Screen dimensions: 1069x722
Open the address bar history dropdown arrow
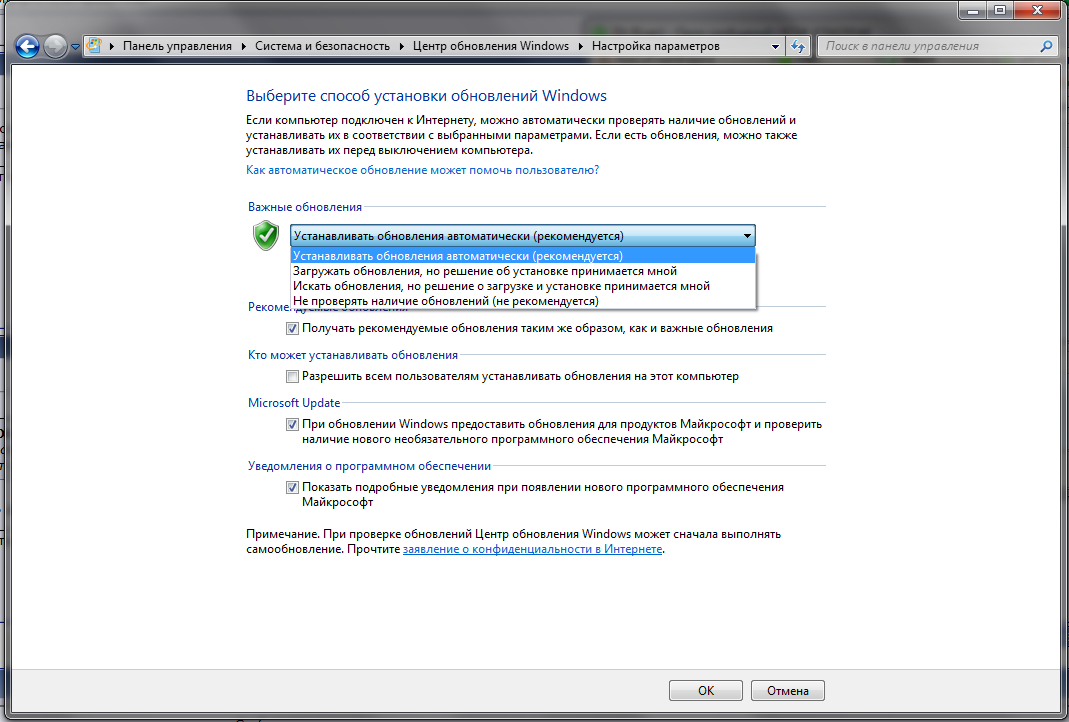coord(776,47)
